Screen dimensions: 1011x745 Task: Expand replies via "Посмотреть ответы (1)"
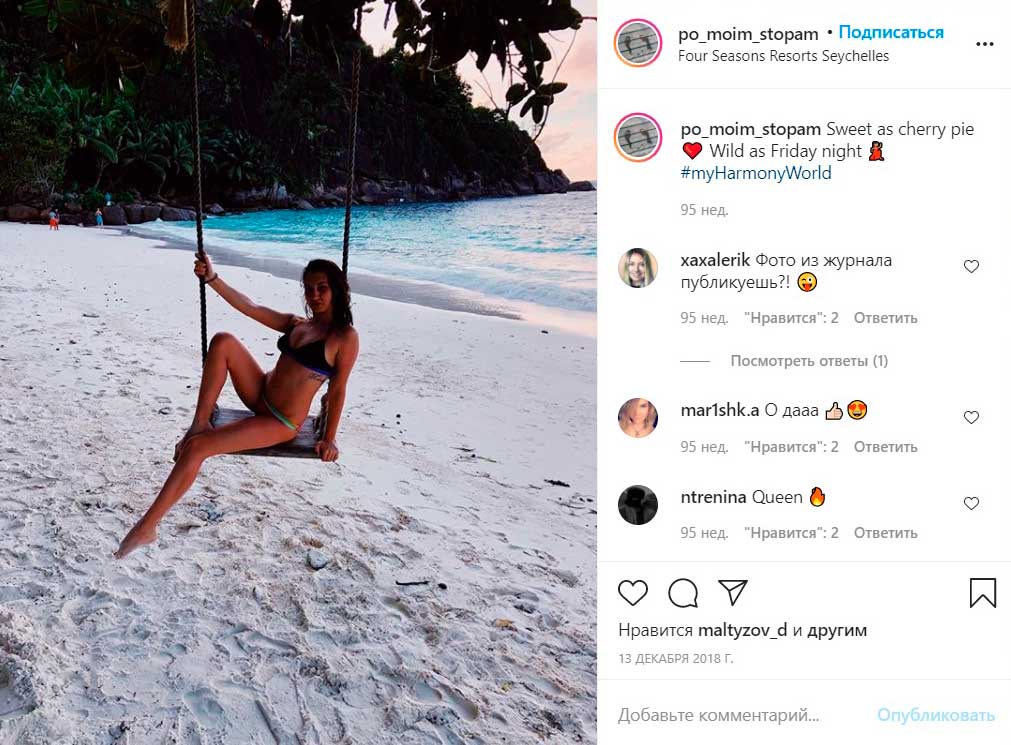pyautogui.click(x=809, y=361)
